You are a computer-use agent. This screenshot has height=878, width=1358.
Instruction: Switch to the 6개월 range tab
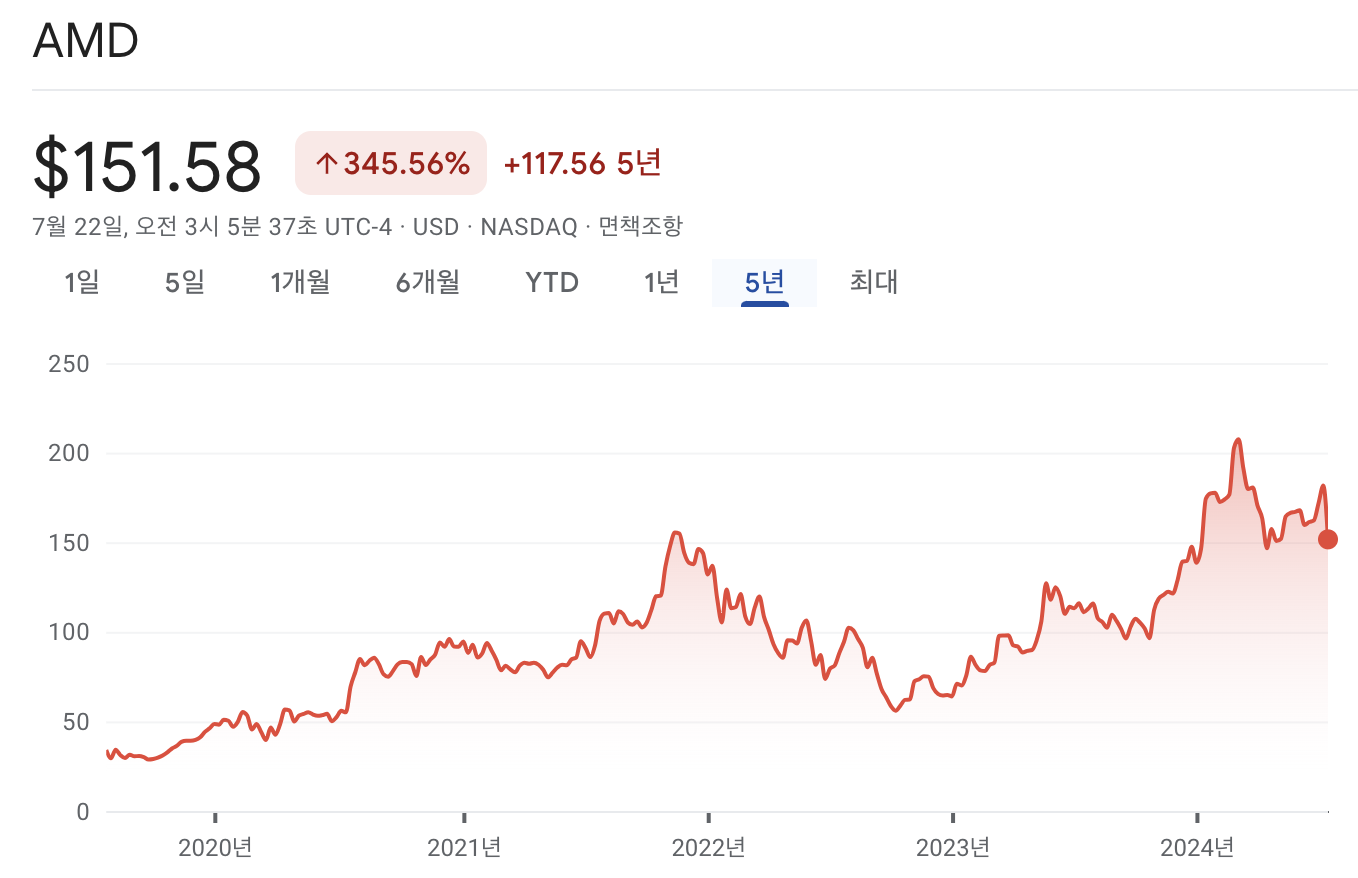pos(427,283)
